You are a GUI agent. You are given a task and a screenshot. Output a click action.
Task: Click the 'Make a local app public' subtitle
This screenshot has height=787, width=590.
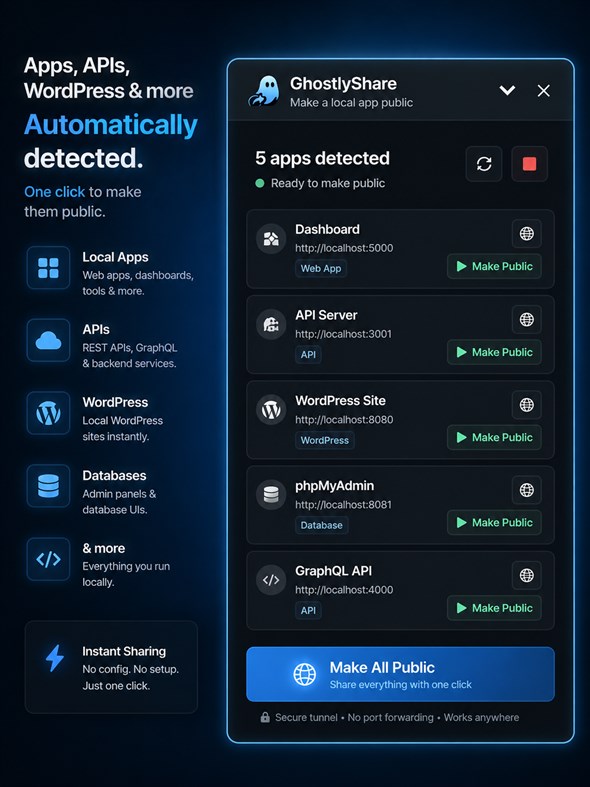(x=351, y=102)
